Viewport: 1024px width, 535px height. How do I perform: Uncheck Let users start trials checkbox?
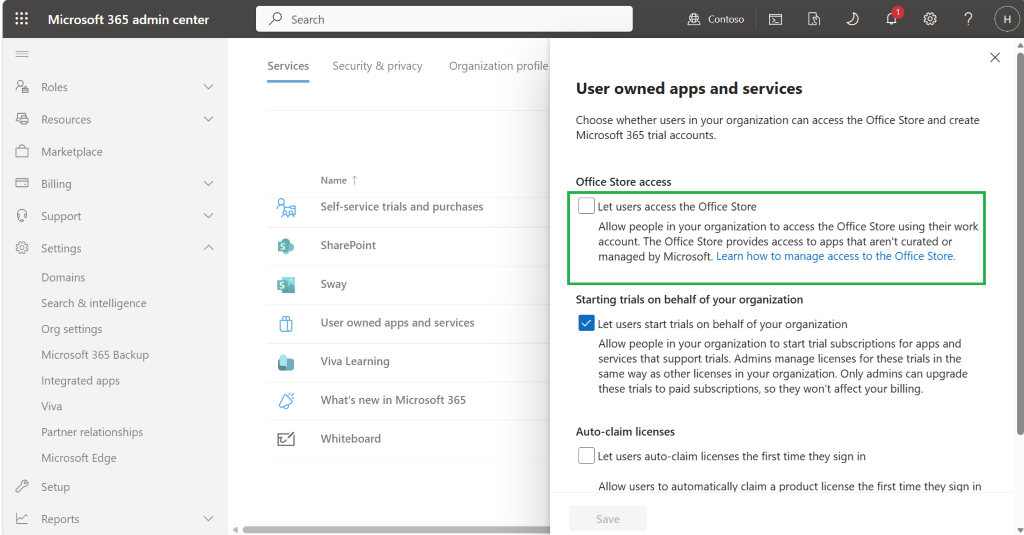[586, 323]
